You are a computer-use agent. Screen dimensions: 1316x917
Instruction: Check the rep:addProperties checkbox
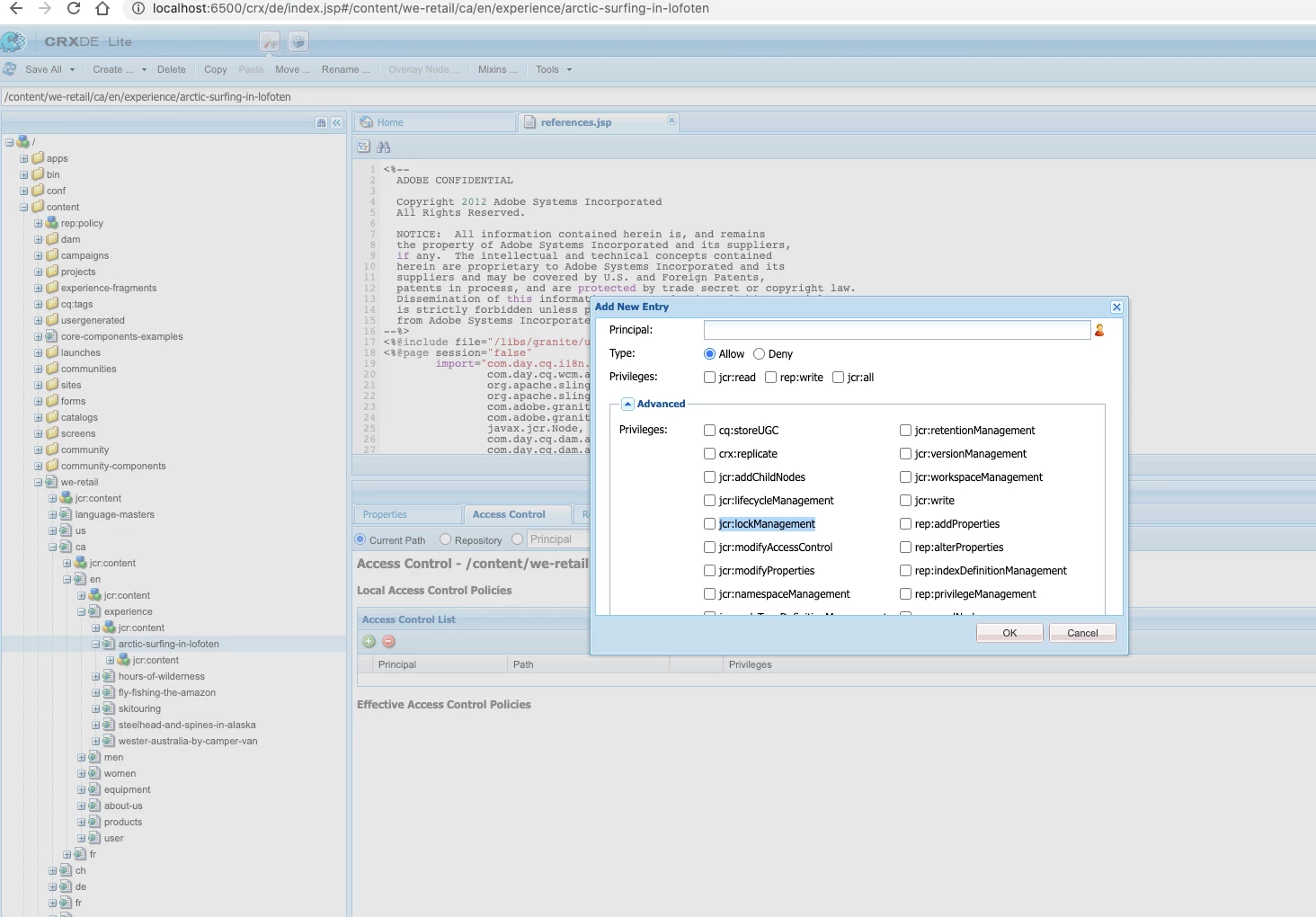(906, 524)
